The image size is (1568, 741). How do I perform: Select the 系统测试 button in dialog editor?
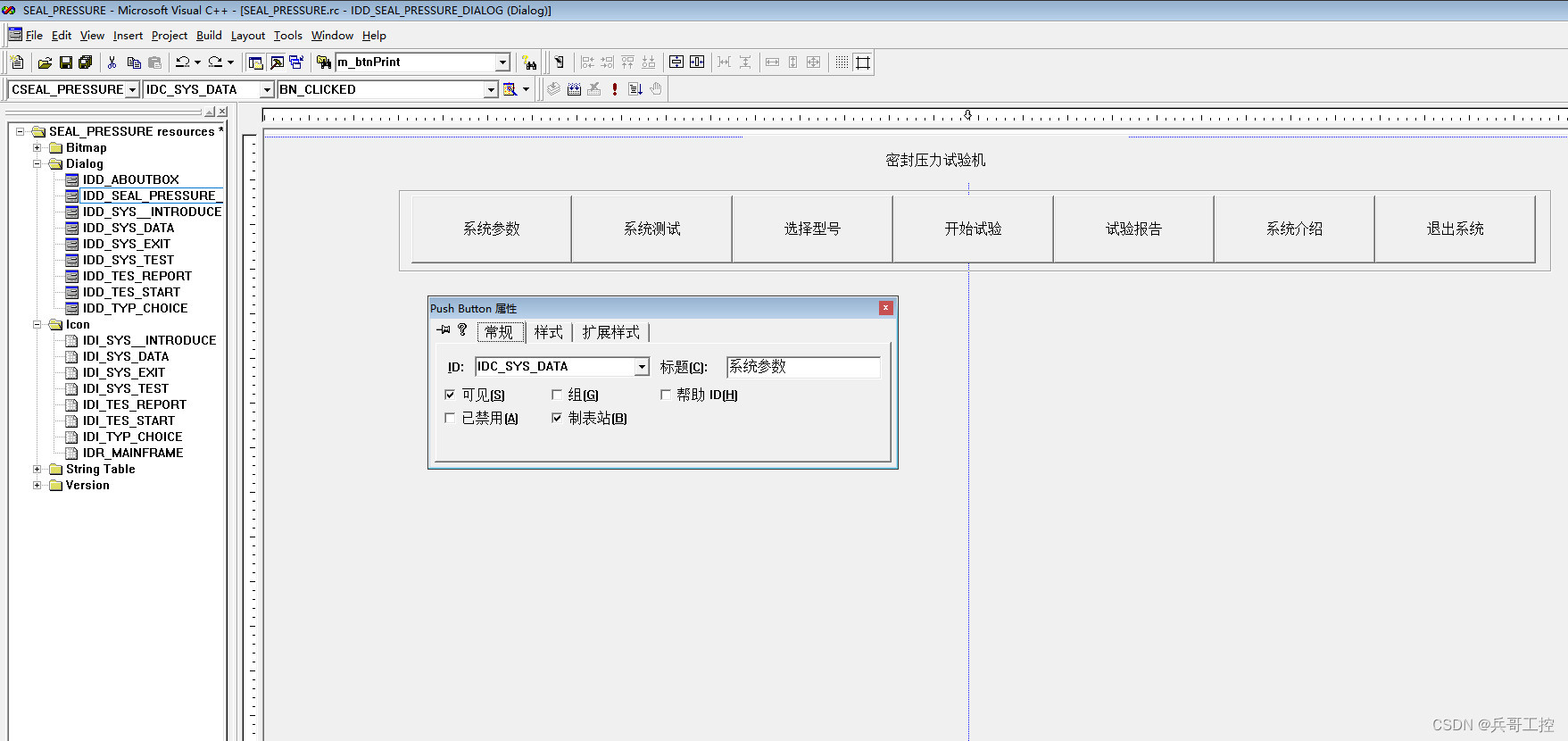[x=652, y=229]
